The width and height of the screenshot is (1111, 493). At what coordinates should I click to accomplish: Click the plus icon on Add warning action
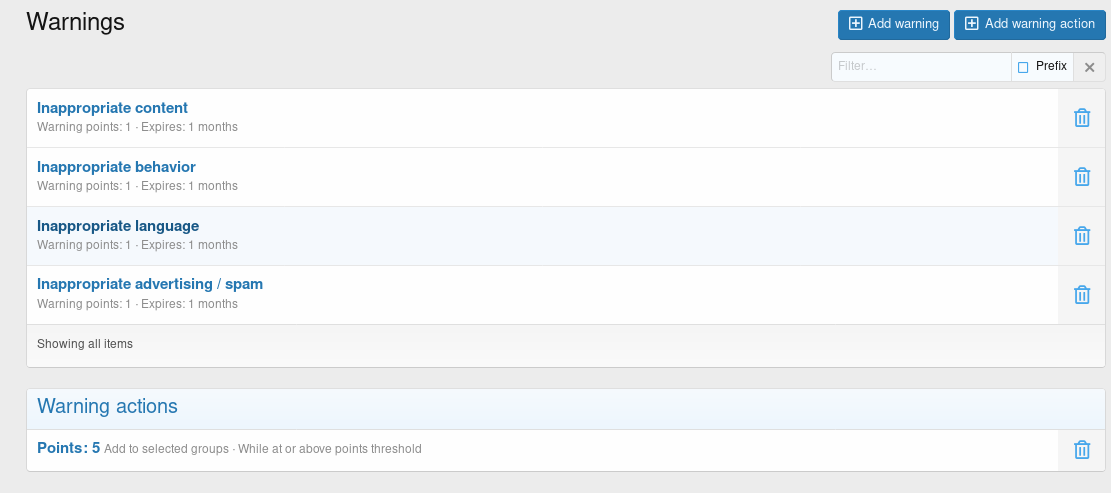coord(971,23)
